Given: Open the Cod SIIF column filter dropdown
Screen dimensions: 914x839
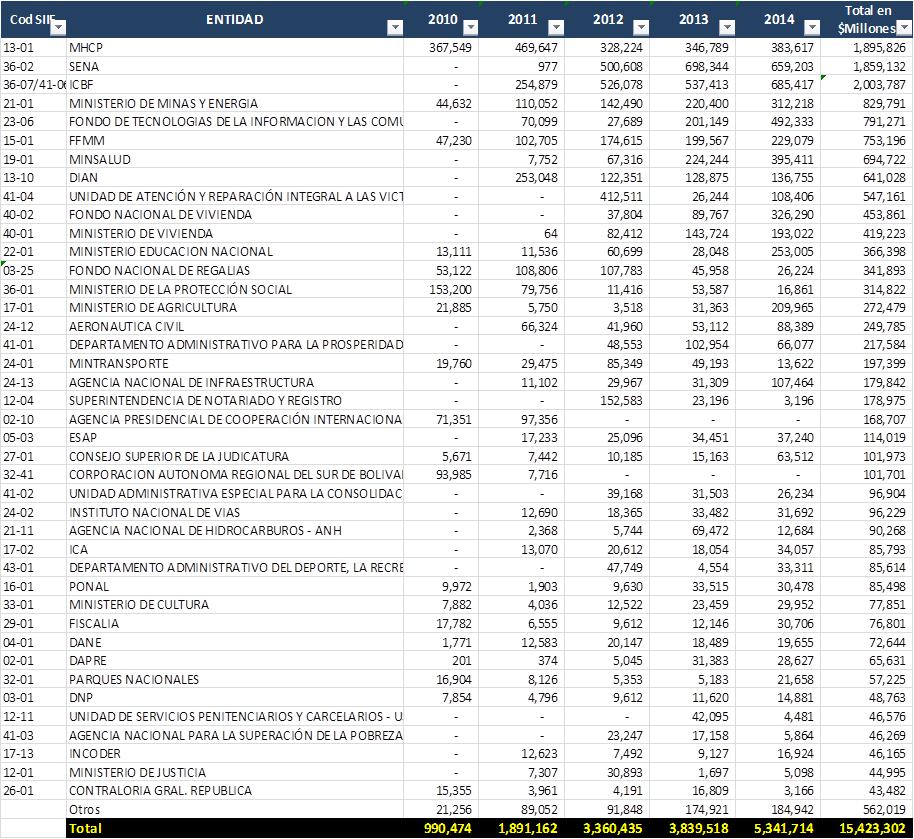Looking at the screenshot, I should [58, 28].
